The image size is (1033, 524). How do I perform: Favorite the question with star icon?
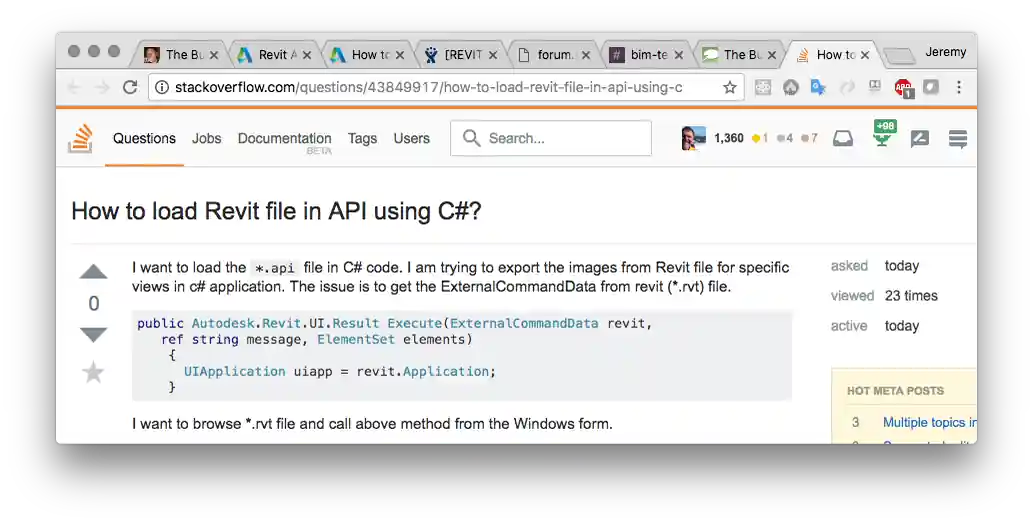pyautogui.click(x=93, y=373)
